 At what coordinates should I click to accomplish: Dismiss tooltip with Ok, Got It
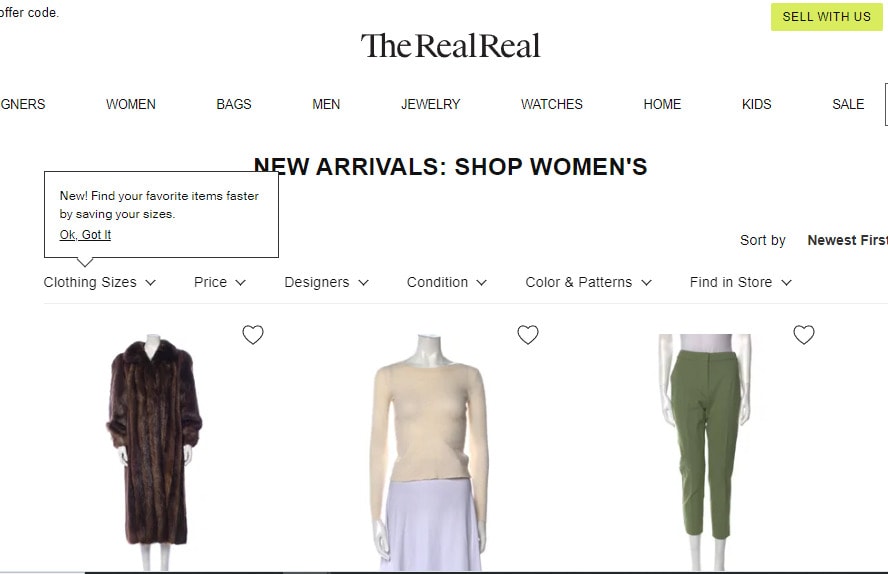coord(85,234)
